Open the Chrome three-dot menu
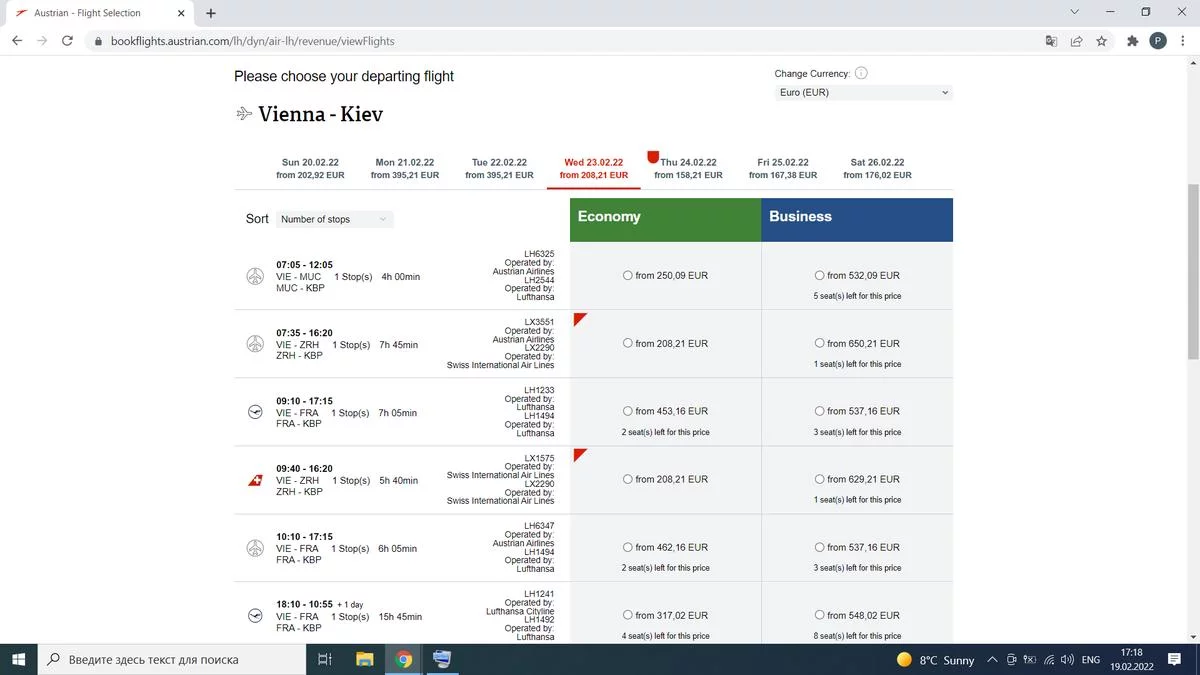Viewport: 1200px width, 675px height. point(1182,41)
